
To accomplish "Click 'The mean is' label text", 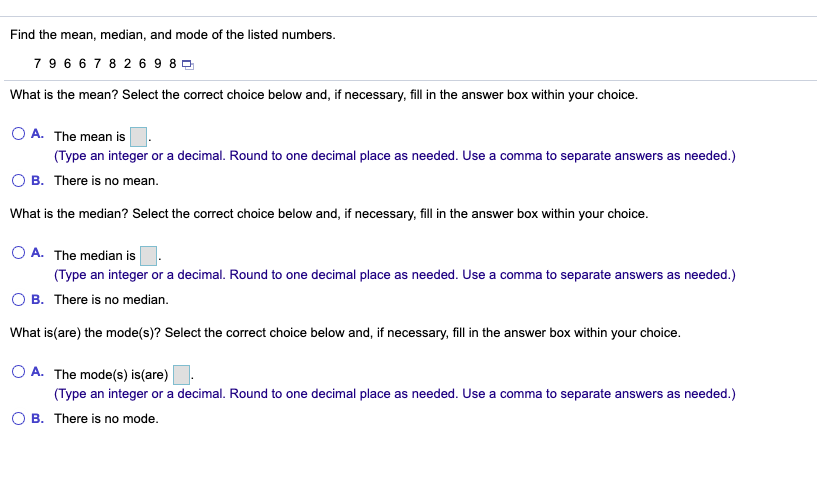I will pos(90,137).
